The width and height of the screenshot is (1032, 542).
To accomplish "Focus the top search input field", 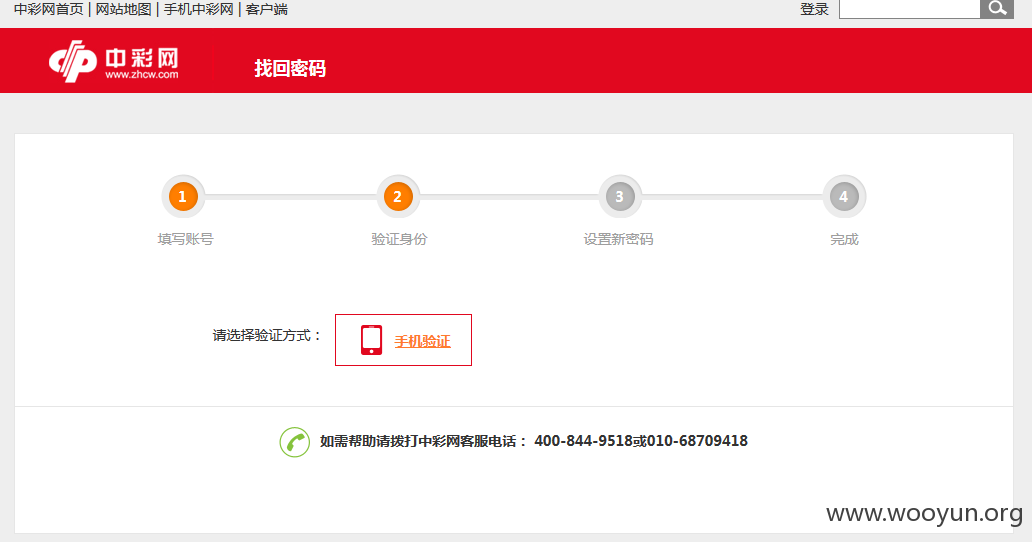I will (910, 9).
